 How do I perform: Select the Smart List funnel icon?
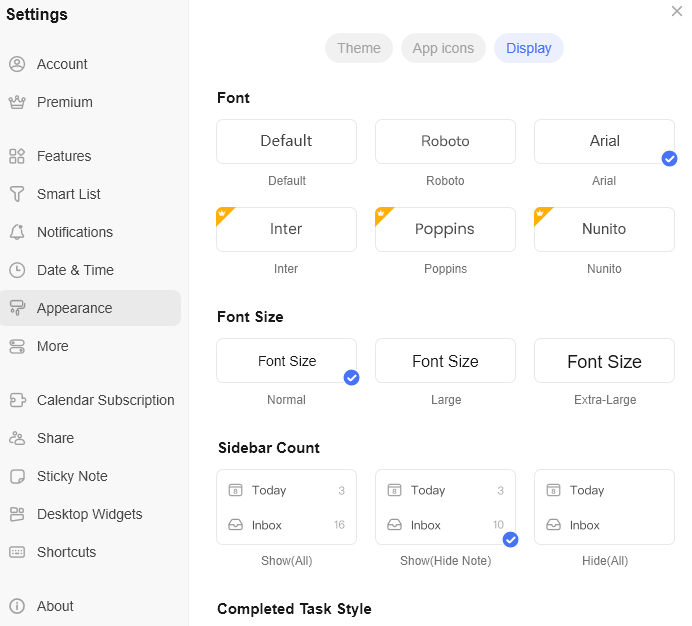17,194
